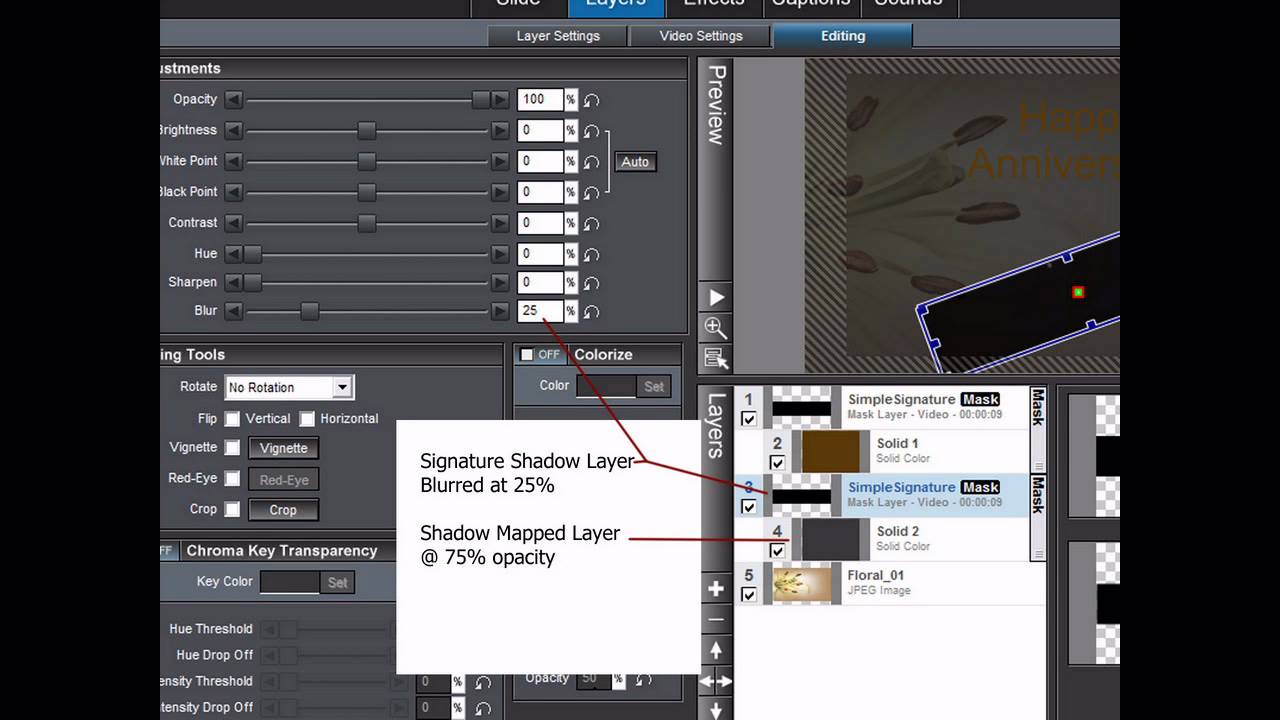Screen dimensions: 1280x720
Task: Click the Colorize Color swatch
Action: click(x=606, y=386)
